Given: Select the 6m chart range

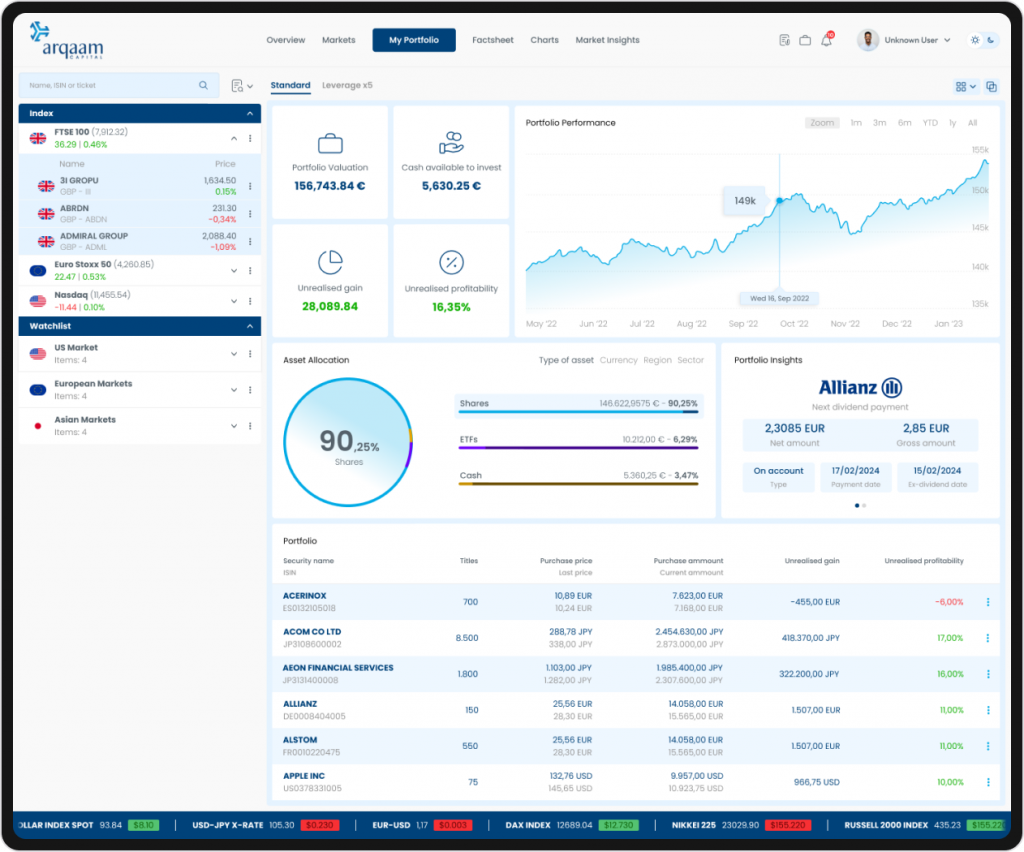Looking at the screenshot, I should click(x=904, y=123).
